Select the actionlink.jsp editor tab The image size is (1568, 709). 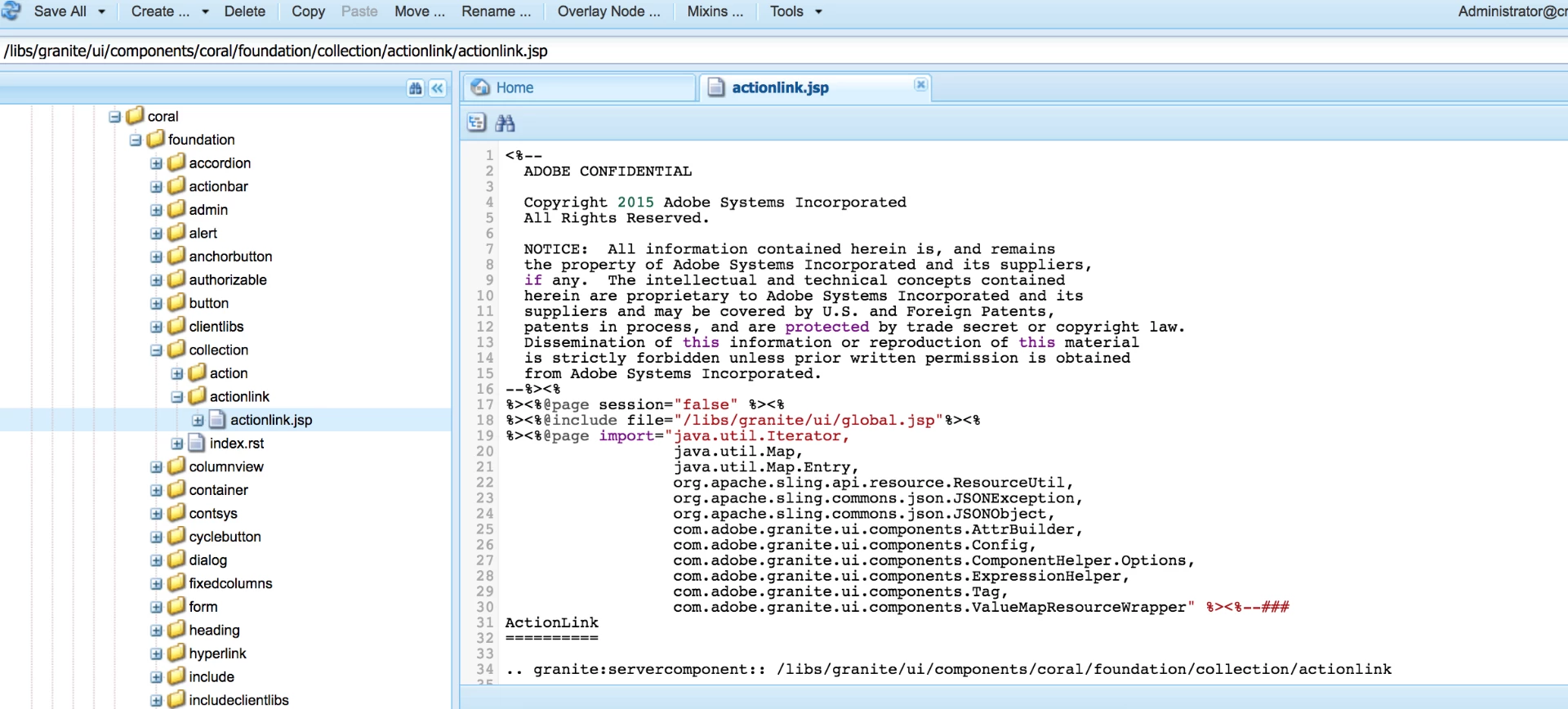pos(815,87)
